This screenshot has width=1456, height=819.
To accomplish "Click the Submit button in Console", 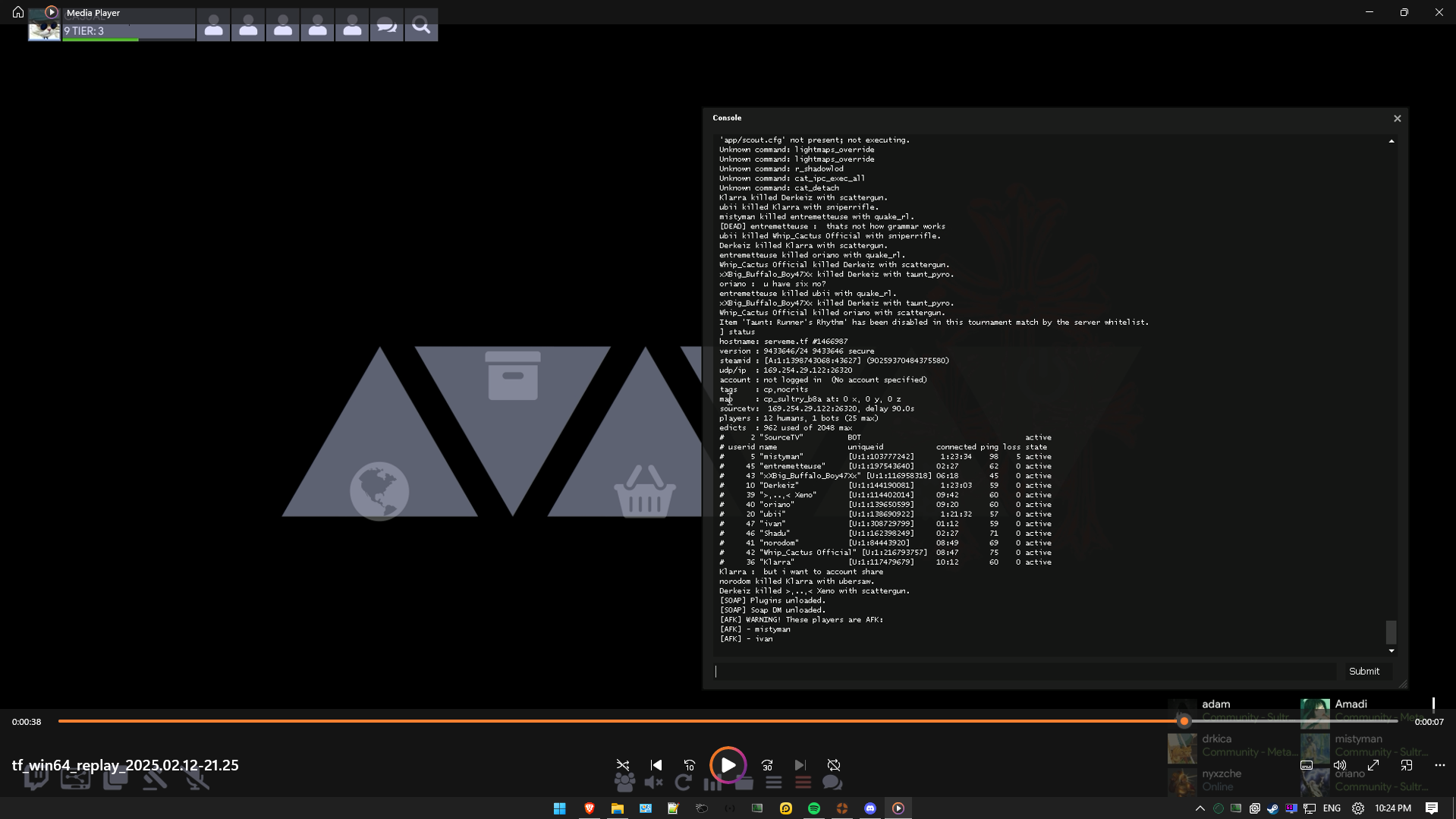I will click(x=1363, y=671).
